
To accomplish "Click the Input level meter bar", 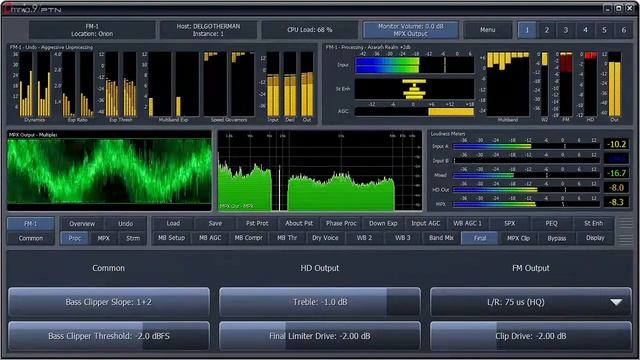I will pos(415,65).
